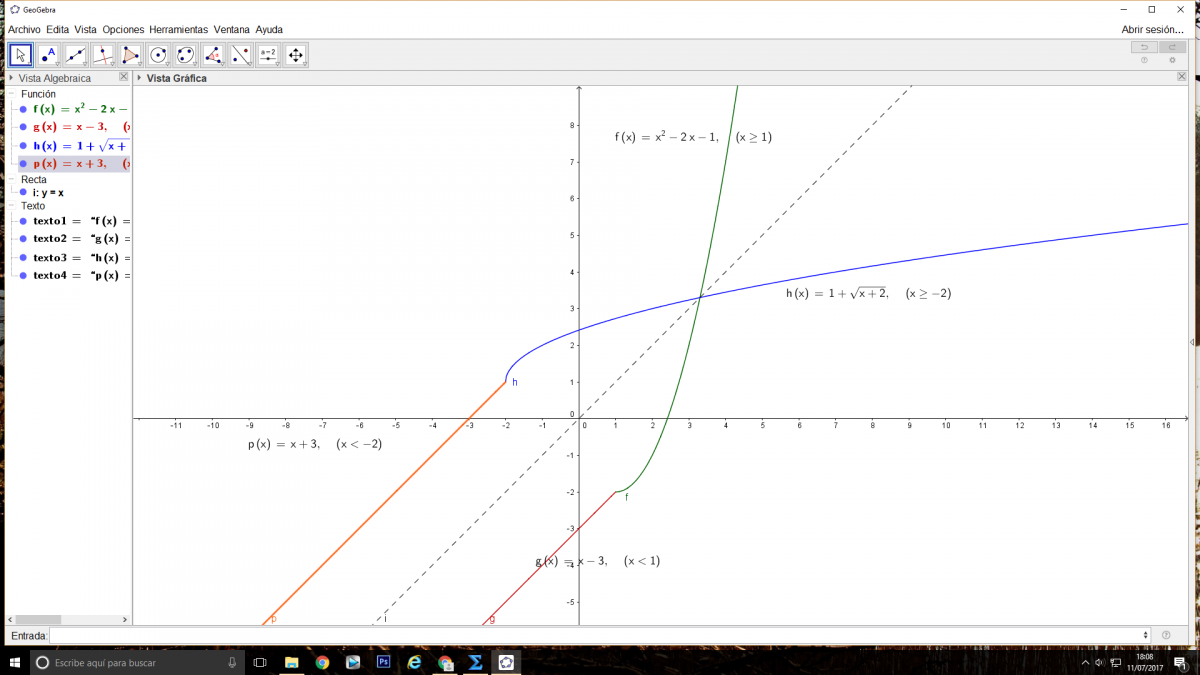Click Abrir sesión link
Screen dimensions: 1200x675
click(1152, 30)
